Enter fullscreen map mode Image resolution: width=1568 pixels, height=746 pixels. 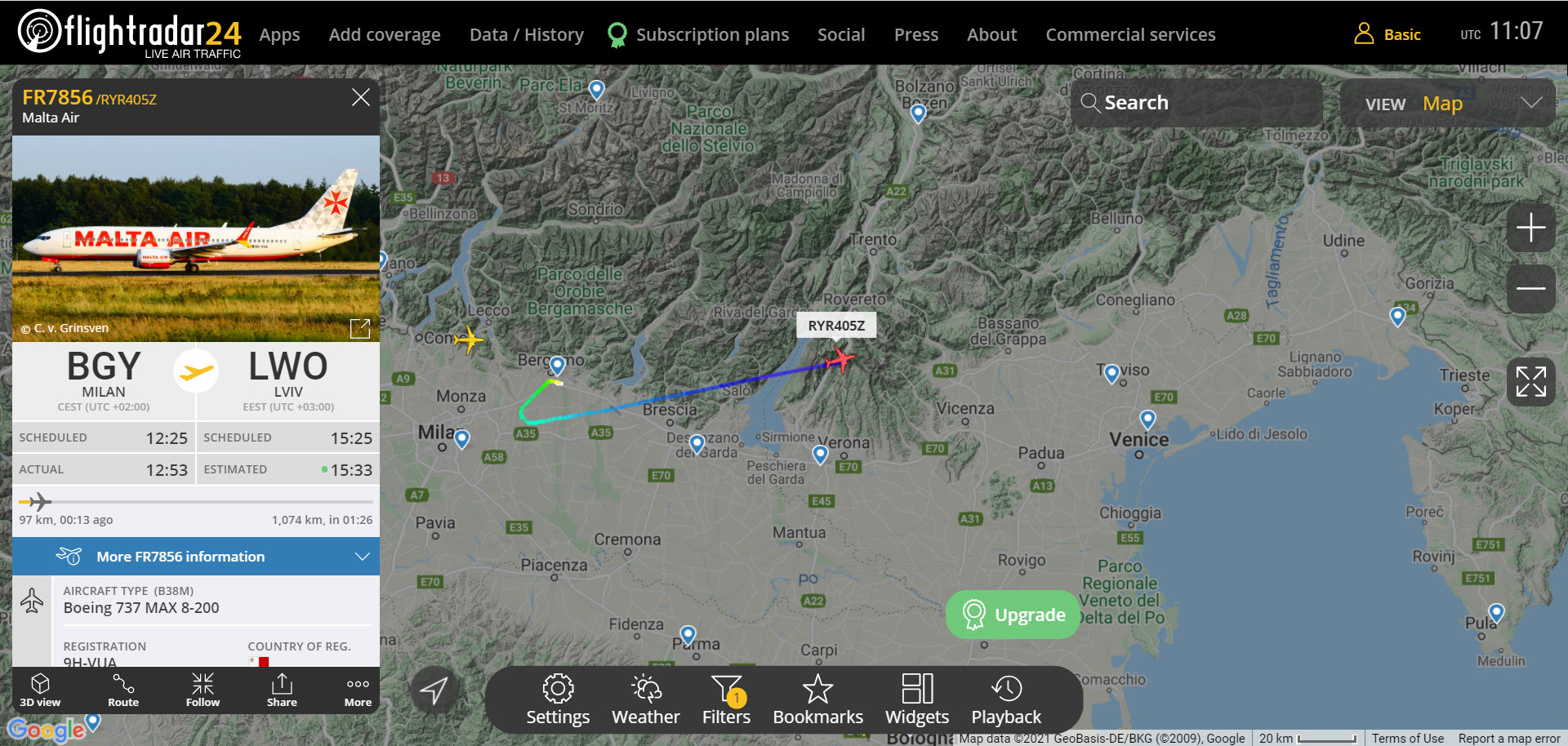pyautogui.click(x=1530, y=381)
